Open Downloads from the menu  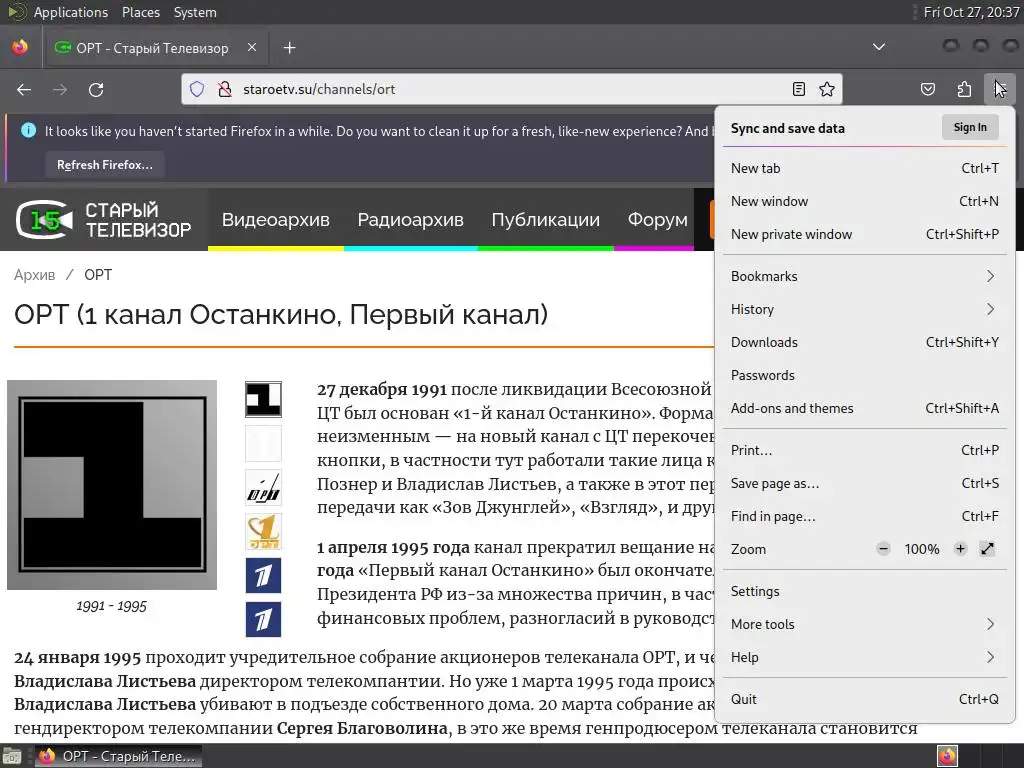click(865, 342)
